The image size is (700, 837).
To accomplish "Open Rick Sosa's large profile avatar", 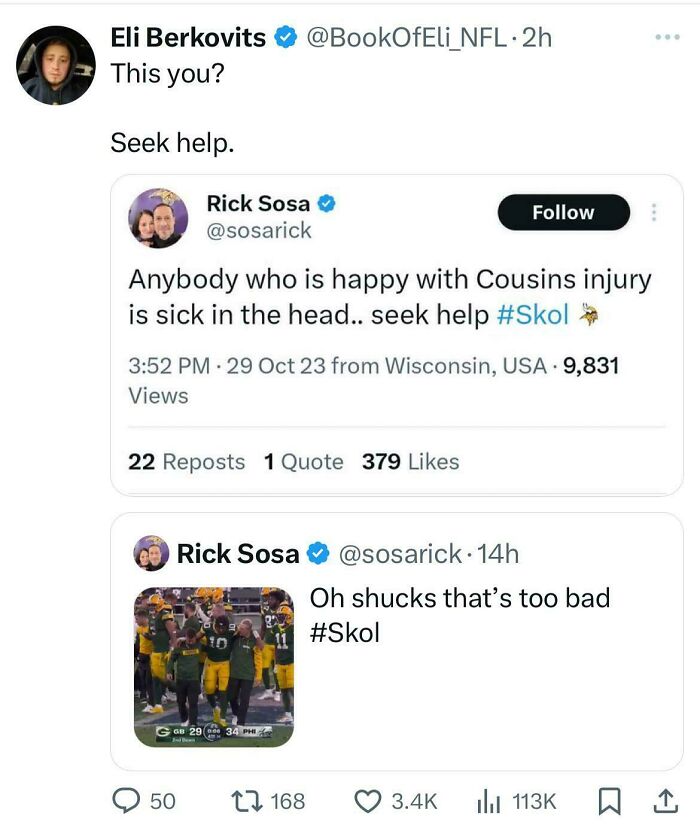I will 158,217.
